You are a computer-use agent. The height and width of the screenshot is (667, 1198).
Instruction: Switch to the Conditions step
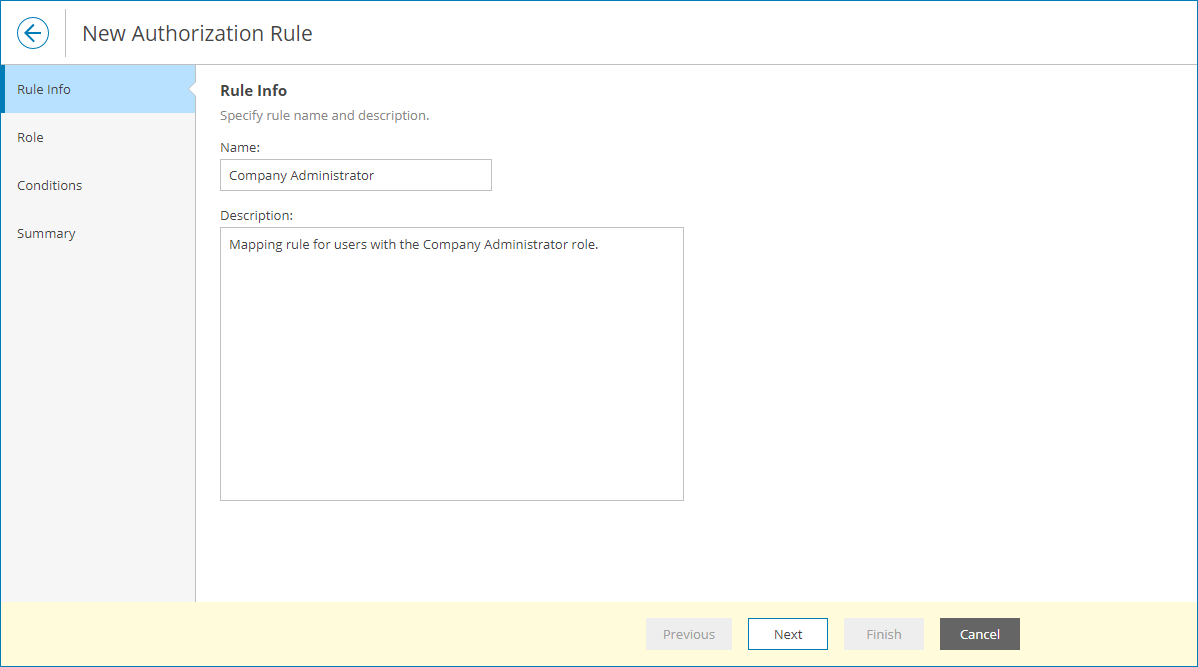pyautogui.click(x=48, y=185)
